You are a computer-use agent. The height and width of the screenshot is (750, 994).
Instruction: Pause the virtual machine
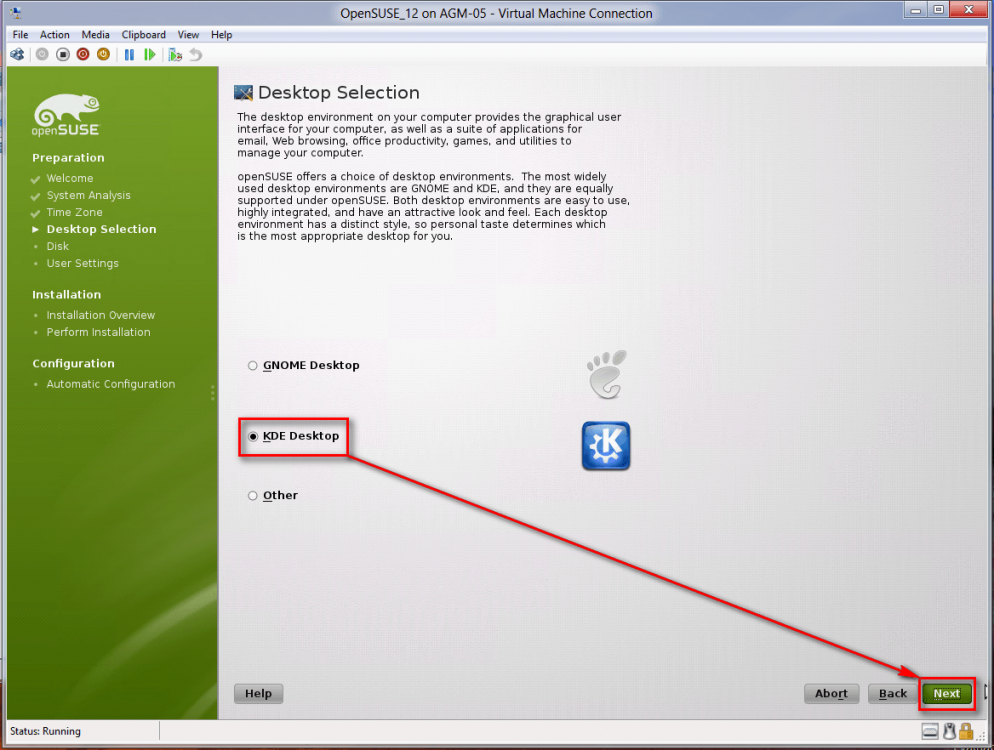click(129, 55)
